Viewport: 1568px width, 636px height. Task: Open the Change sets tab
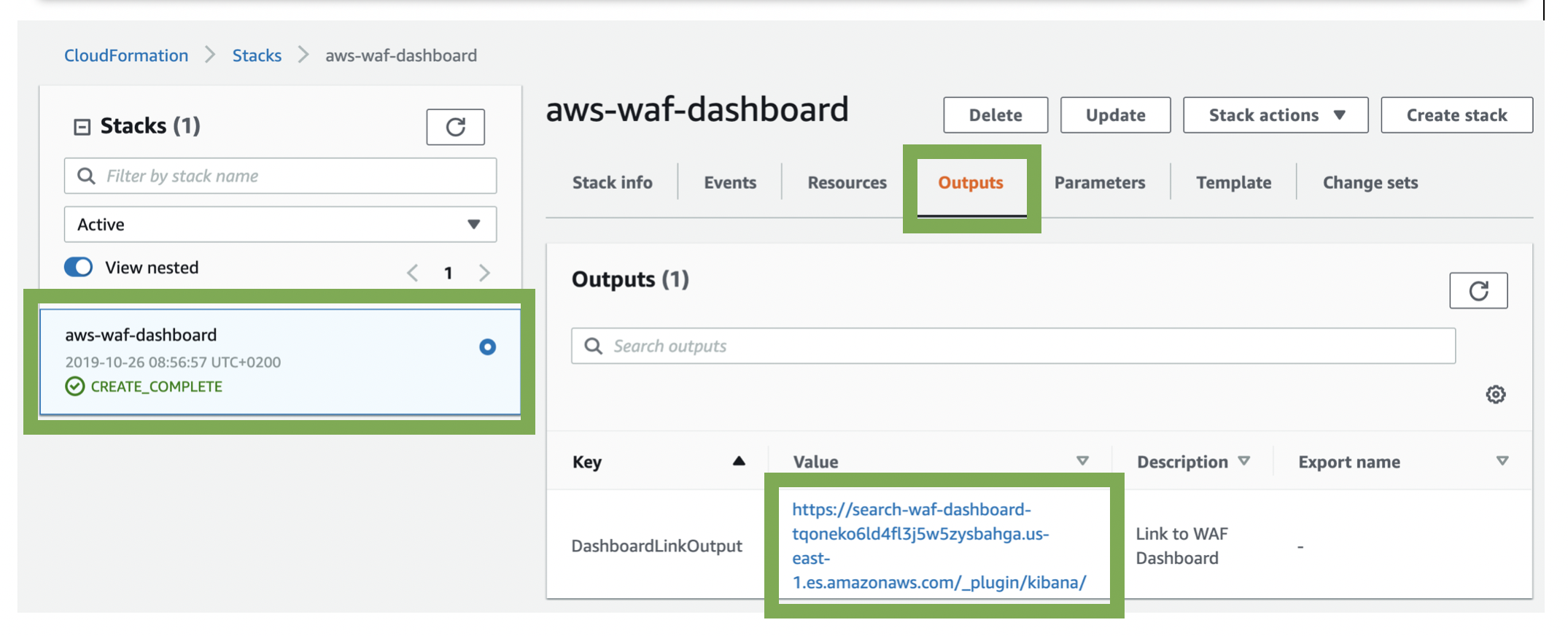(1370, 182)
